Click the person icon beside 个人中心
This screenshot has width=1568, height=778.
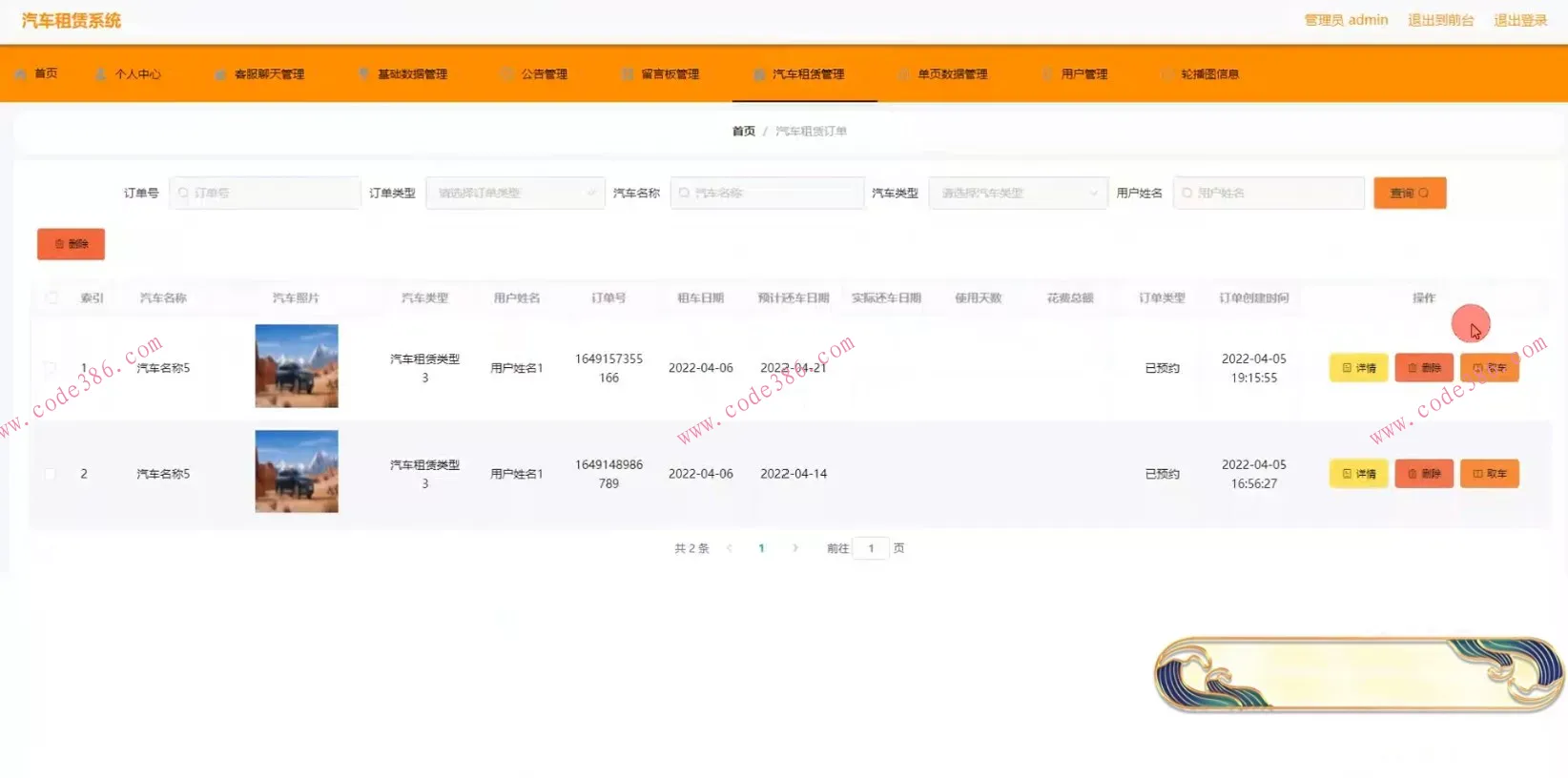(x=101, y=74)
